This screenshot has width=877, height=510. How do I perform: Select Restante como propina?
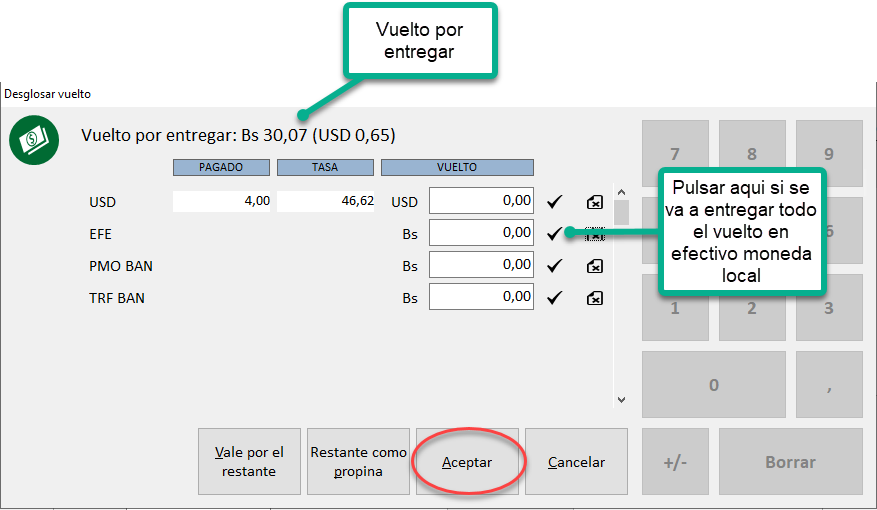point(358,462)
